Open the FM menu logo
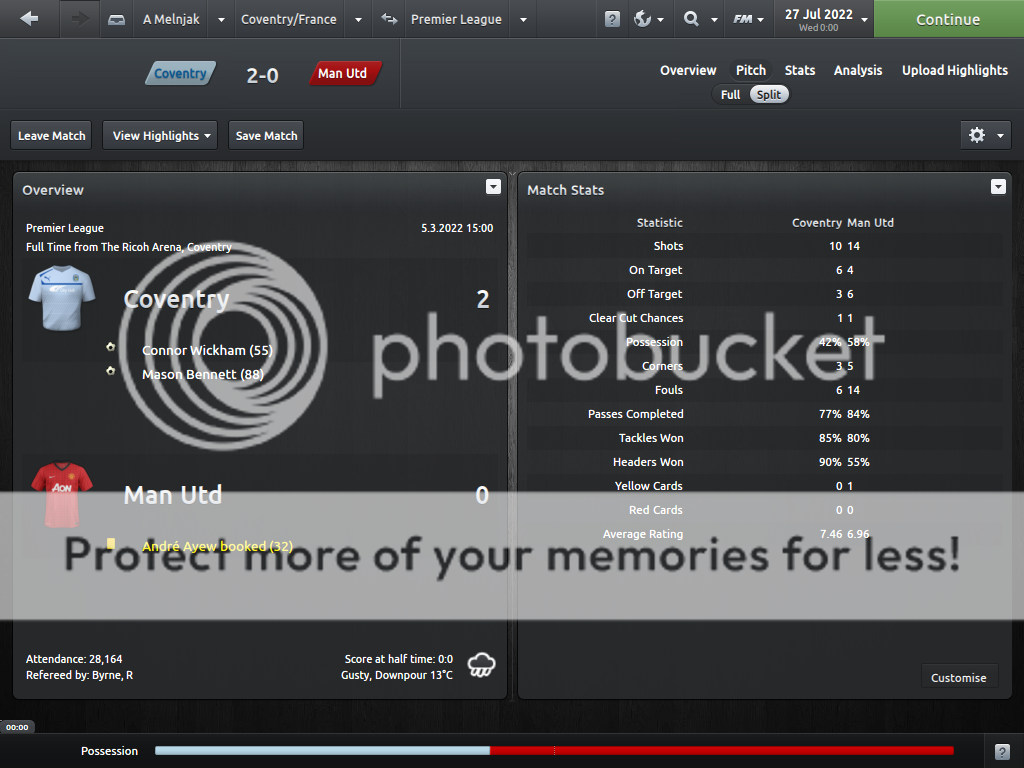The image size is (1024, 768). click(743, 19)
